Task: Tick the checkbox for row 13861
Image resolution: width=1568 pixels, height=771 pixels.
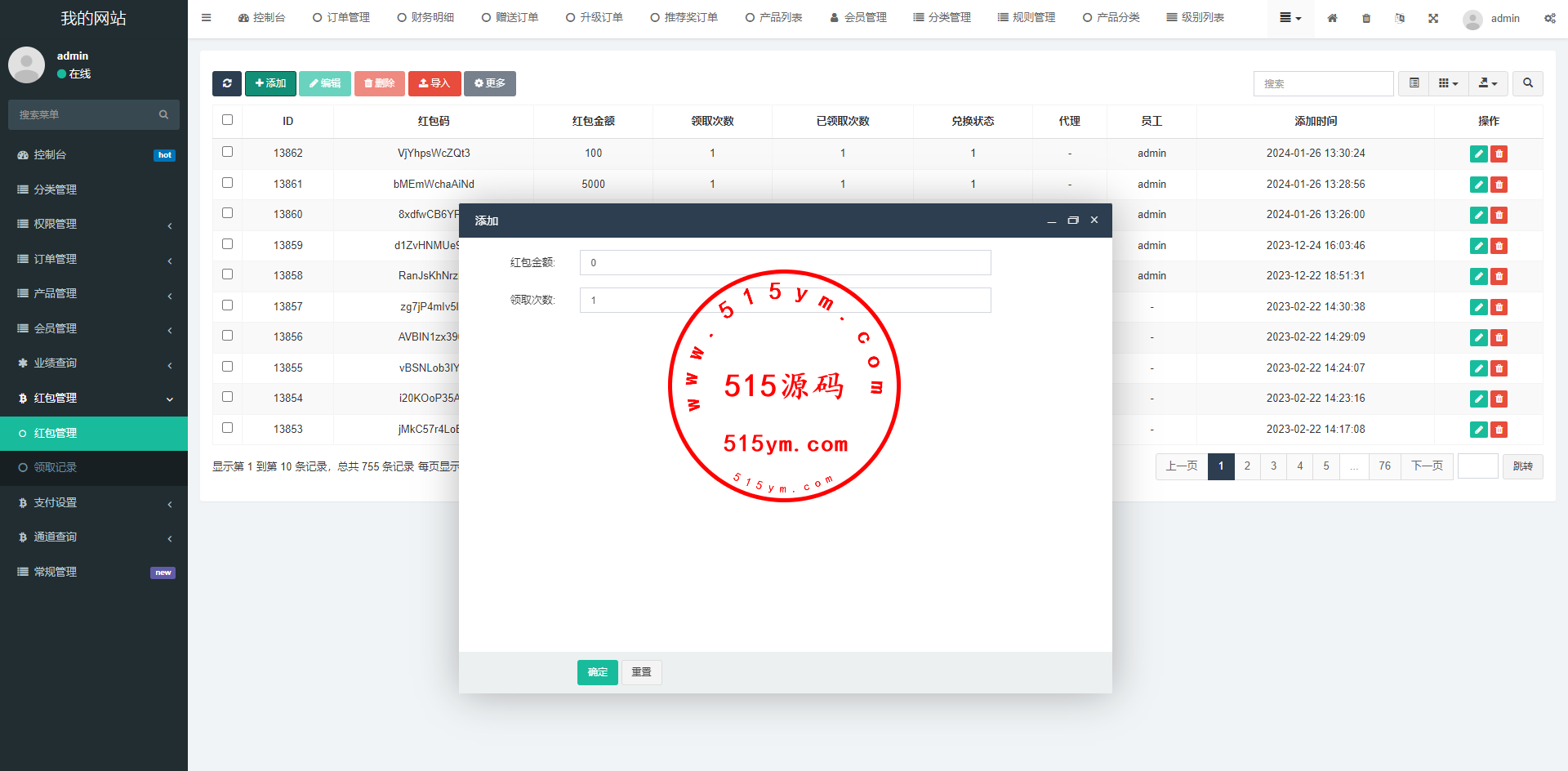Action: pos(228,183)
